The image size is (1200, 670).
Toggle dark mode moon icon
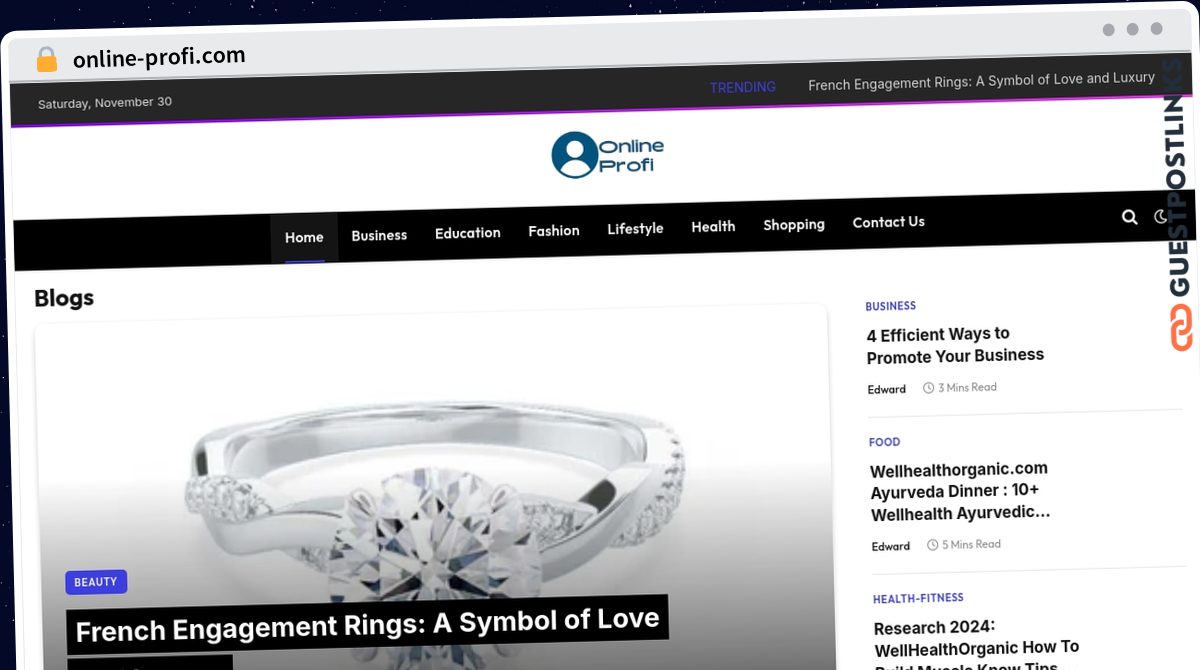click(x=1161, y=216)
